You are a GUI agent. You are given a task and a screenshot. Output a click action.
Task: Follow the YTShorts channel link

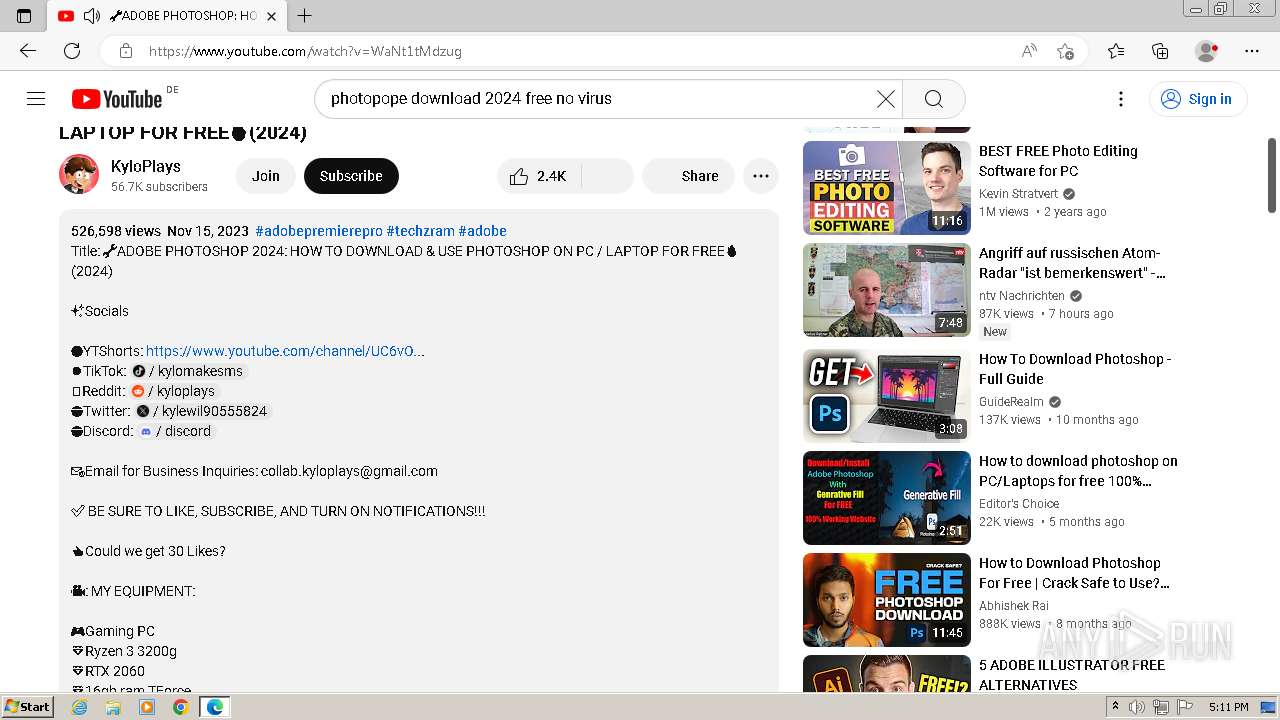(285, 351)
